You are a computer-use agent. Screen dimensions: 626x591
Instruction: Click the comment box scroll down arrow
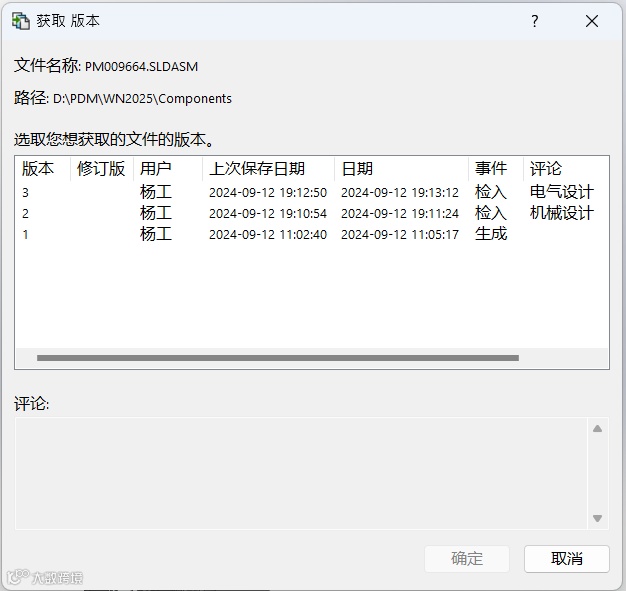click(x=597, y=518)
